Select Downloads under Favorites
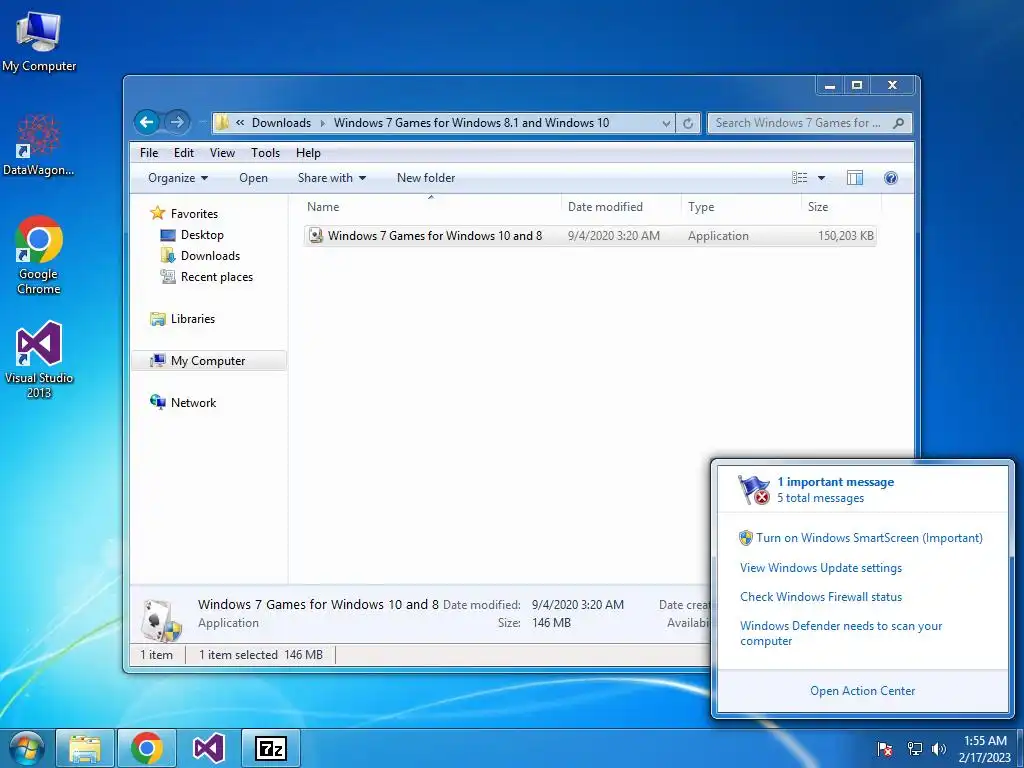The width and height of the screenshot is (1024, 768). pyautogui.click(x=210, y=255)
